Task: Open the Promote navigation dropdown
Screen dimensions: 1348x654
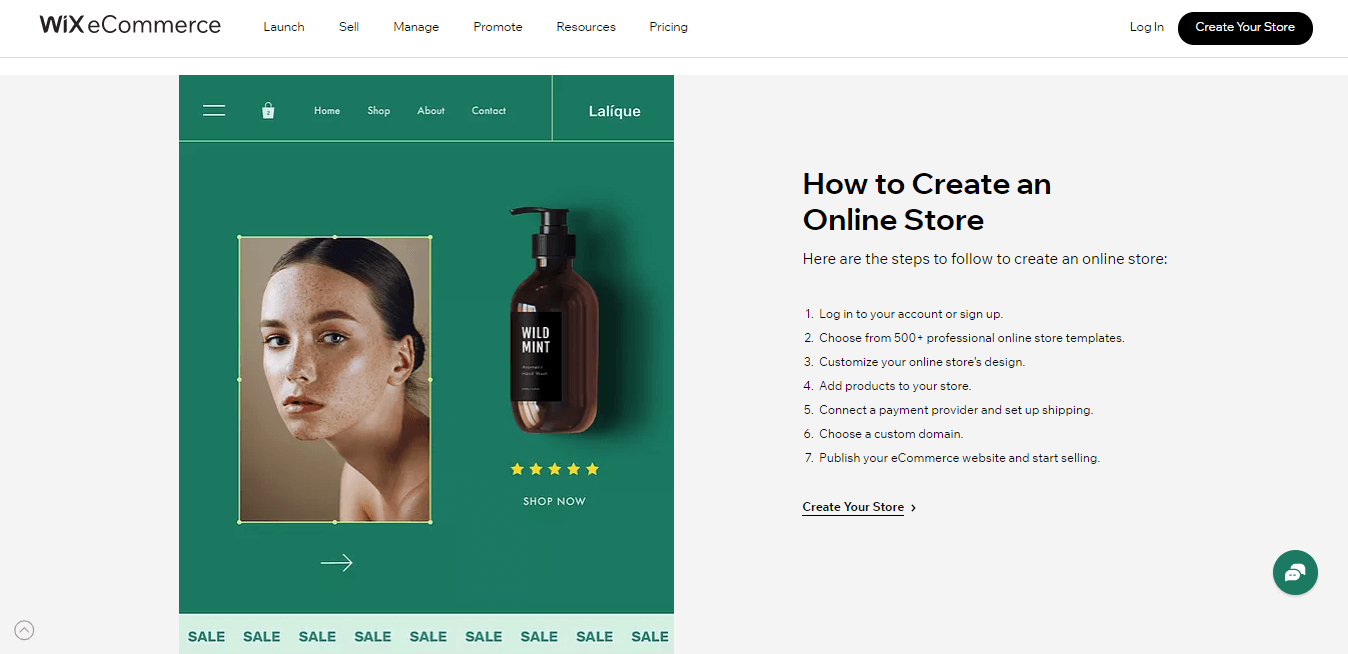Action: [x=497, y=27]
